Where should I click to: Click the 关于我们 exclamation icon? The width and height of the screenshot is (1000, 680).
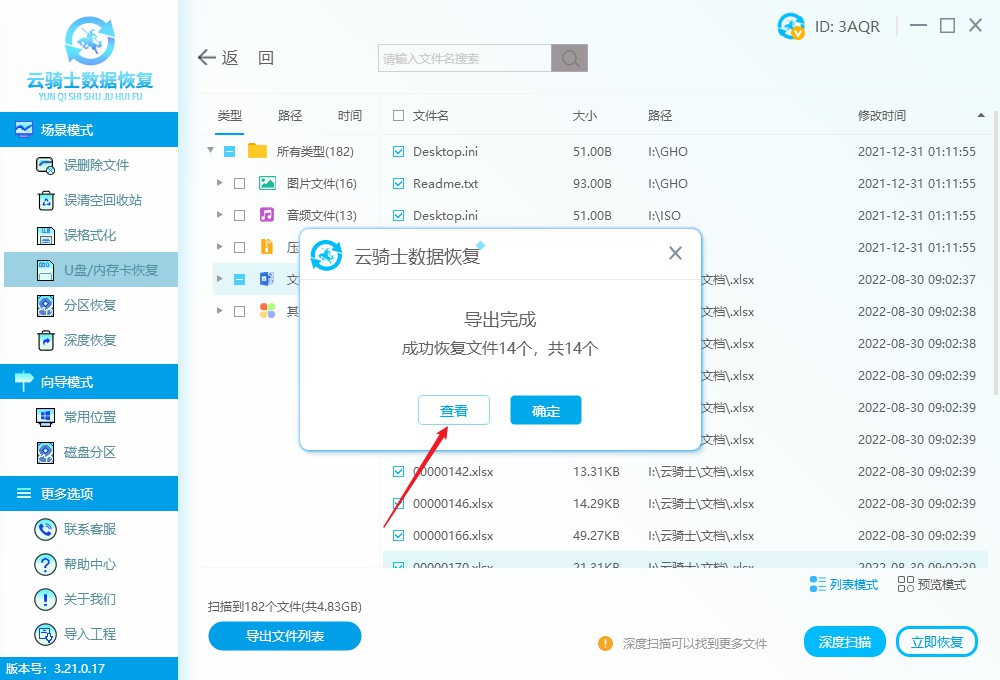45,599
